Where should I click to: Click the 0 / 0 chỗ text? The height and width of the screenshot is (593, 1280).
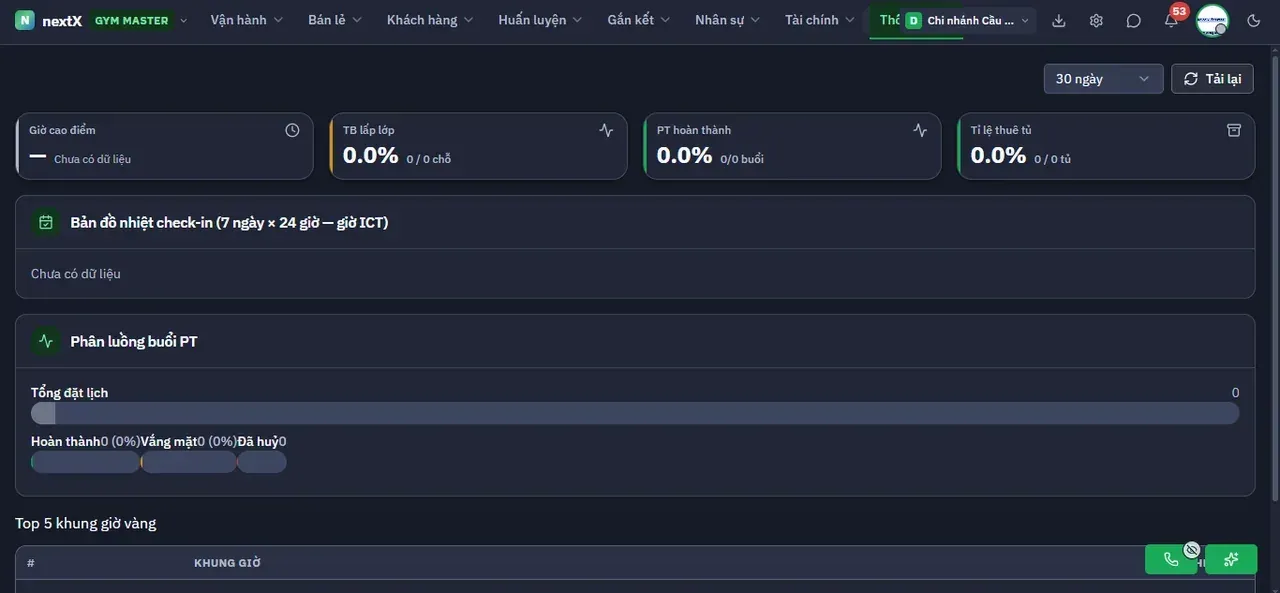pyautogui.click(x=428, y=159)
